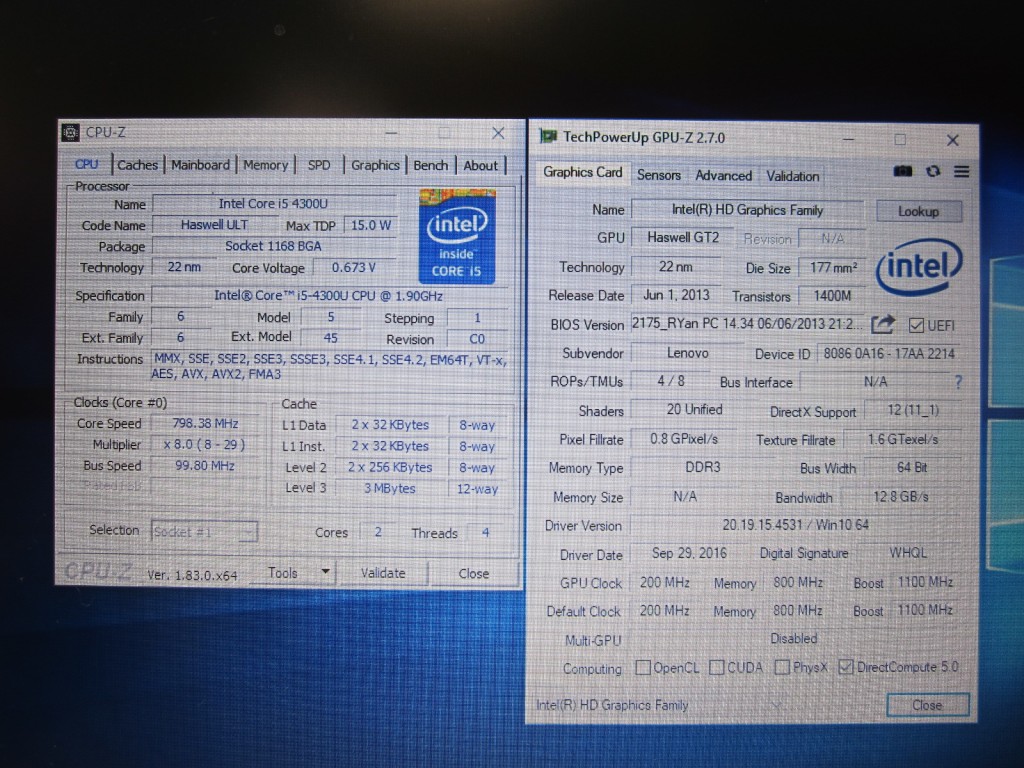1024x768 pixels.
Task: Click the Die Size value 177 mm²
Action: [833, 268]
